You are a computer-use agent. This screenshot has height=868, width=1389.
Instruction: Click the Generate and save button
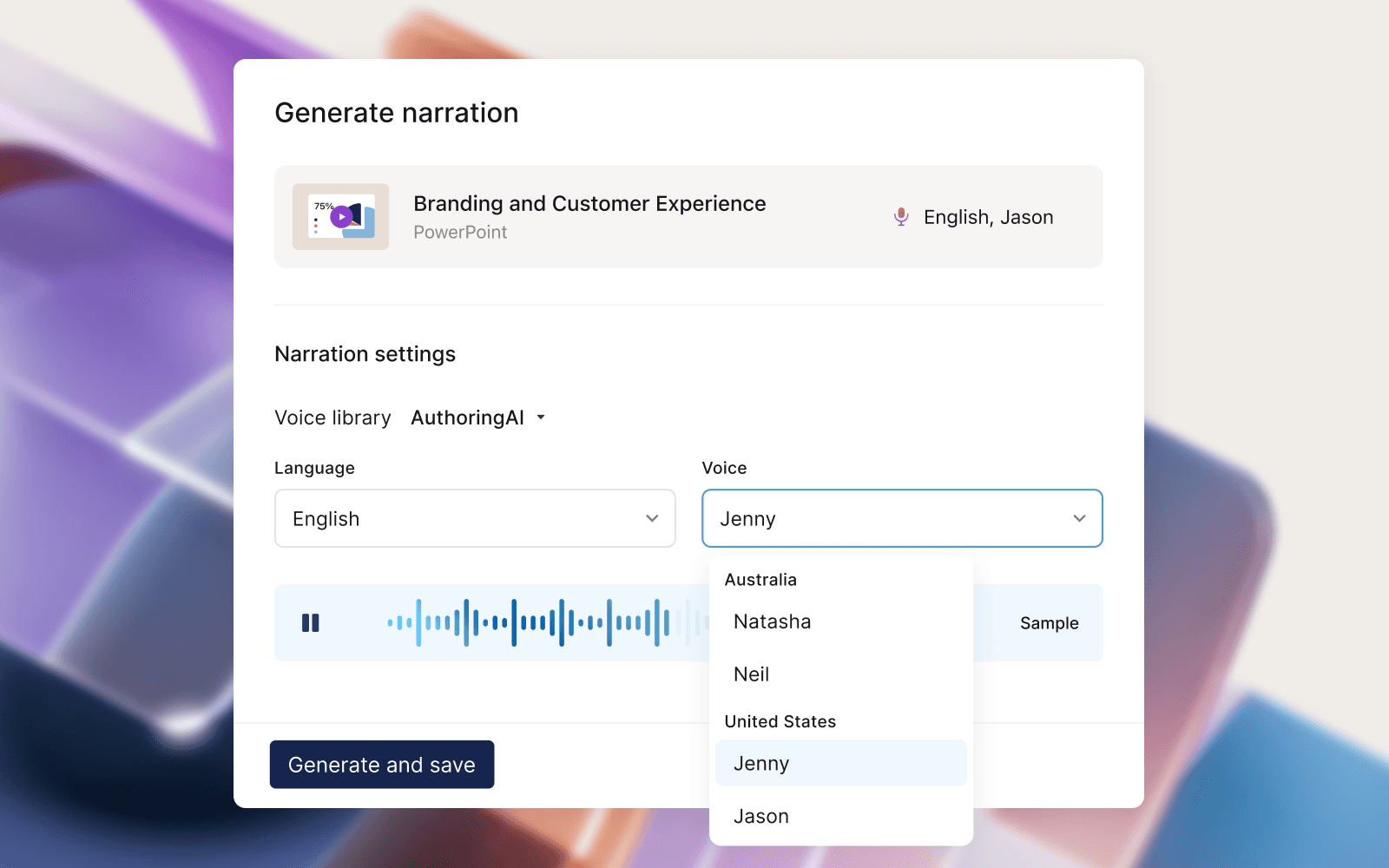tap(382, 765)
